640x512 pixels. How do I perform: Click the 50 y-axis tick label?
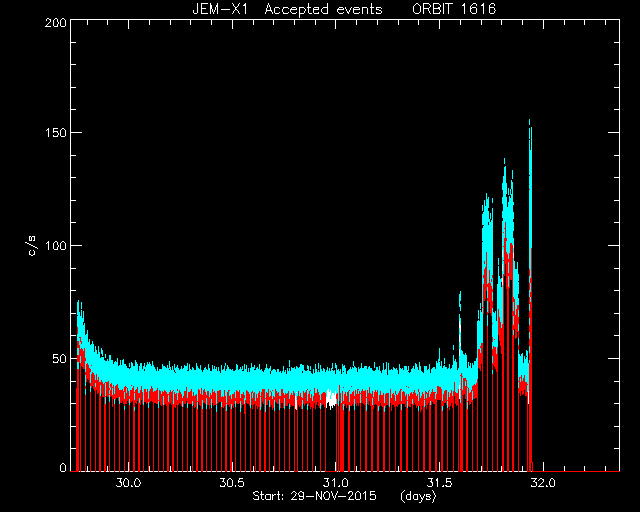(x=59, y=359)
